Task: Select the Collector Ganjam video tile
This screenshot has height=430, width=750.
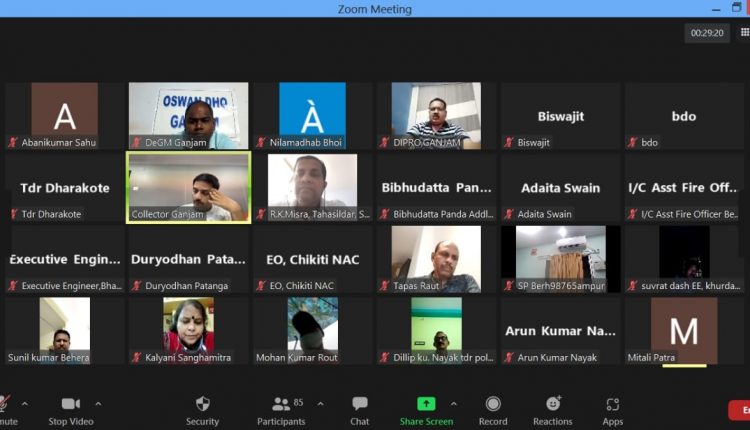Action: pos(188,186)
